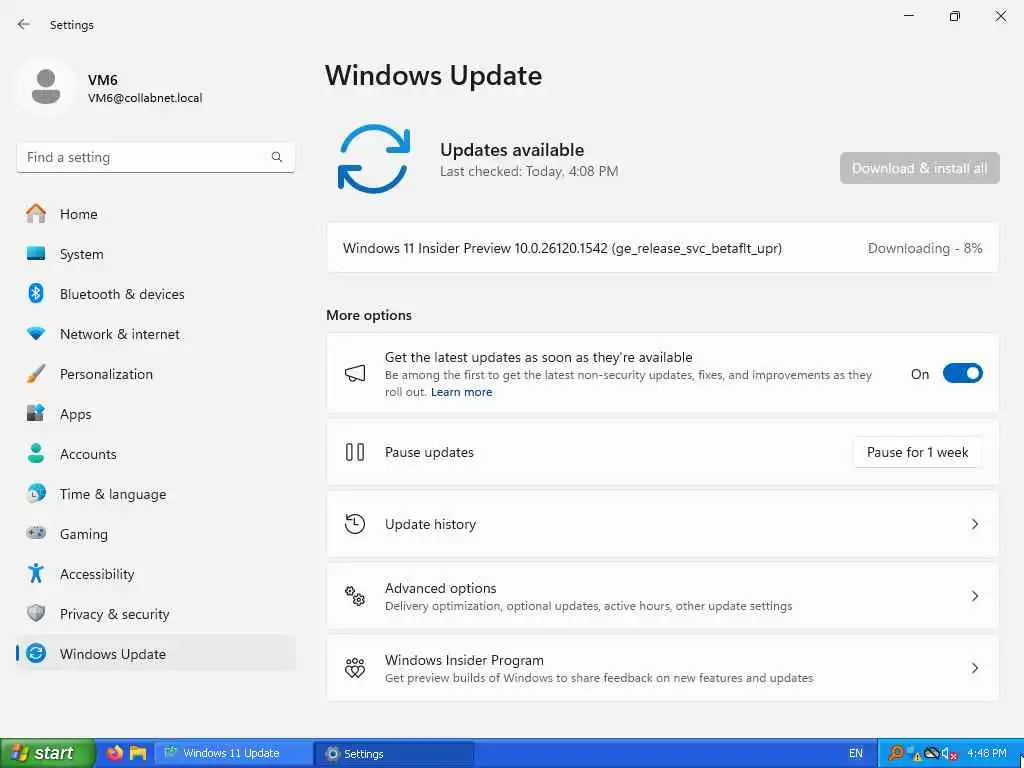Click the VM6 user avatar picture
The width and height of the screenshot is (1024, 768).
point(46,87)
